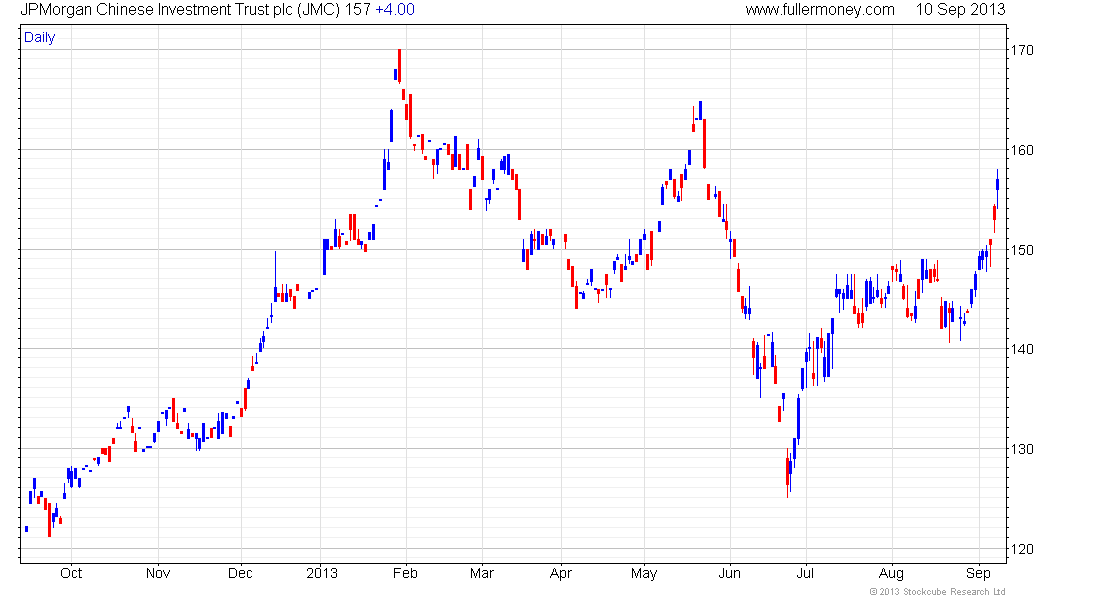This screenshot has width=1100, height=600.
Task: Click the '© 2013 Stockcube Research Ltd' copyright text
Action: [x=937, y=592]
